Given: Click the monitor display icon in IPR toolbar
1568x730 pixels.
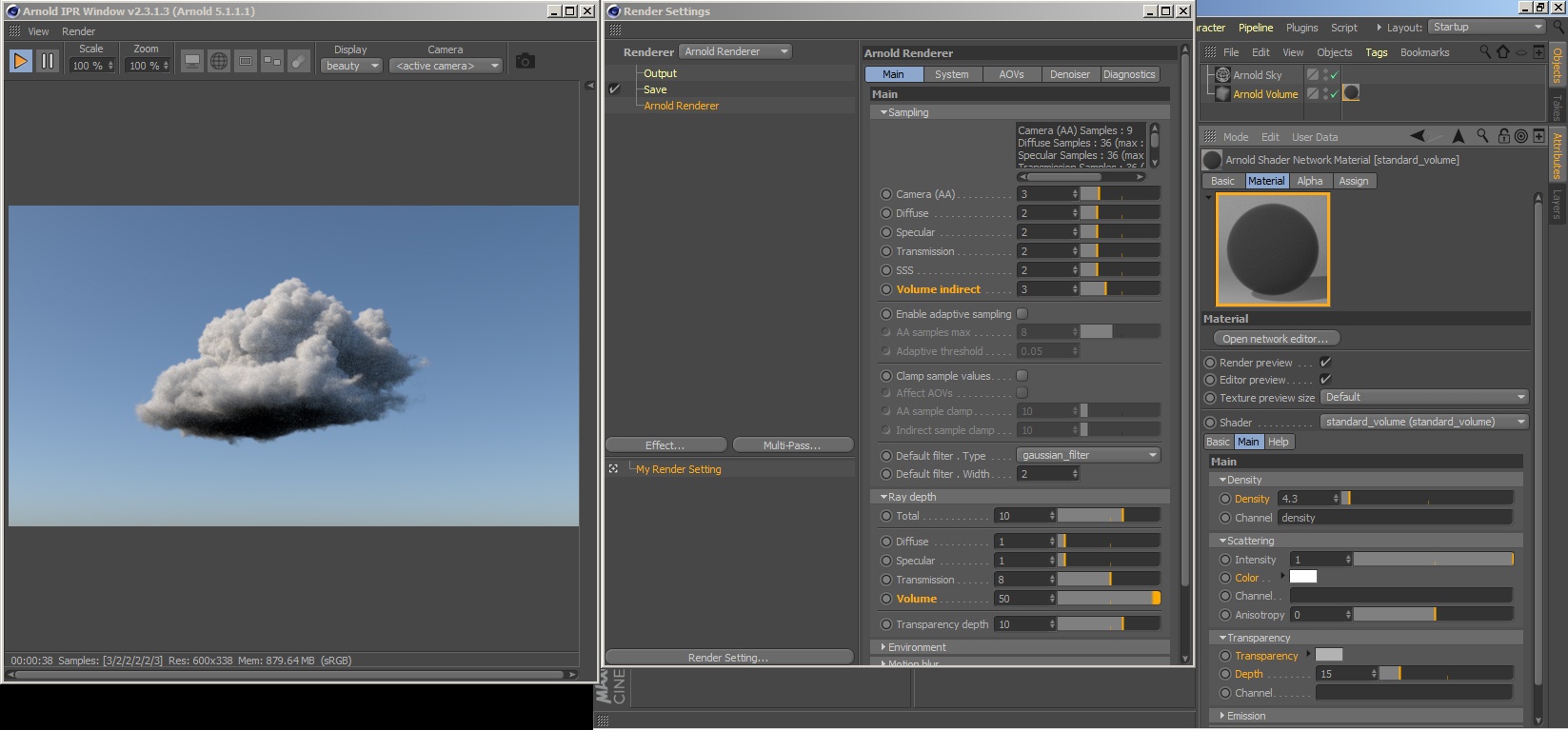Looking at the screenshot, I should 192,61.
